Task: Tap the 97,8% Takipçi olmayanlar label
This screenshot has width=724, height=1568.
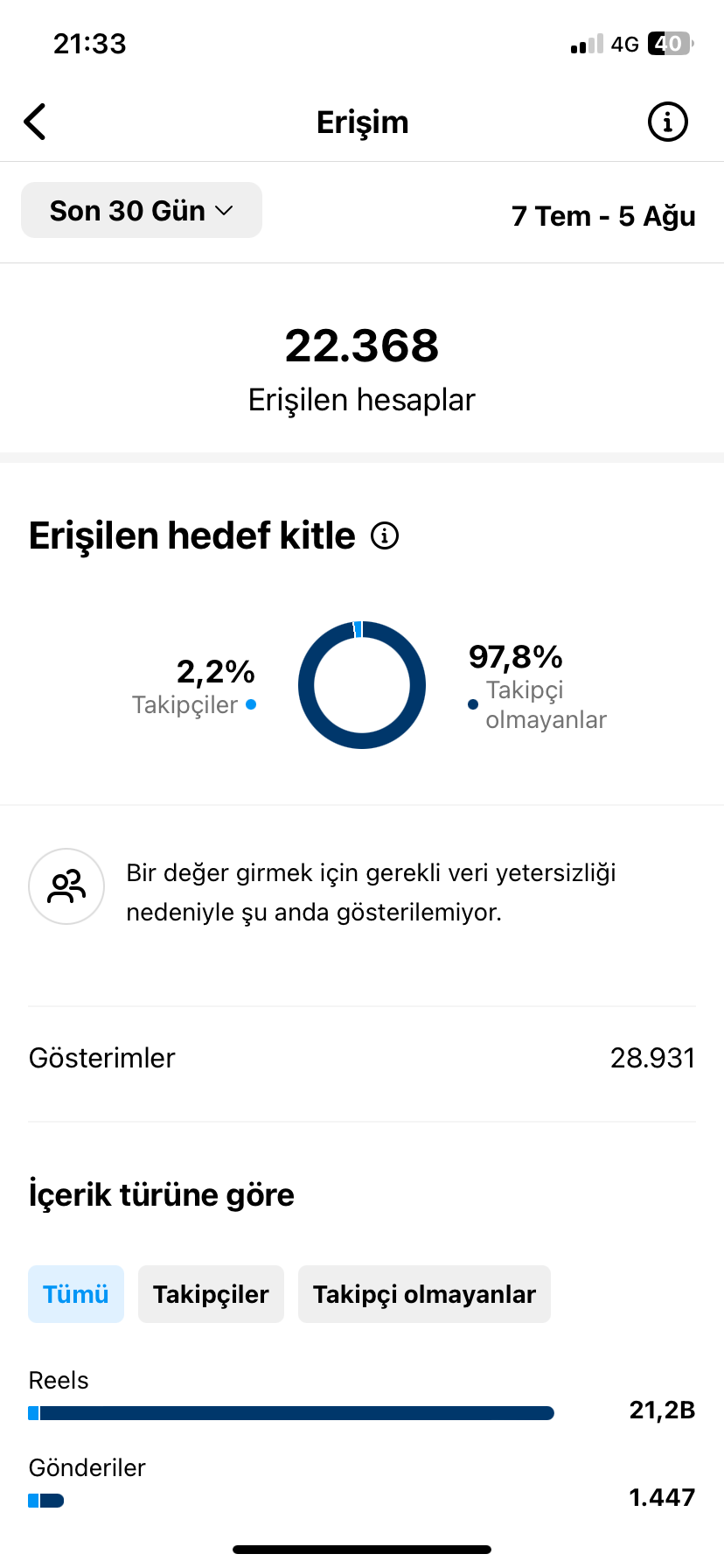Action: click(x=538, y=689)
